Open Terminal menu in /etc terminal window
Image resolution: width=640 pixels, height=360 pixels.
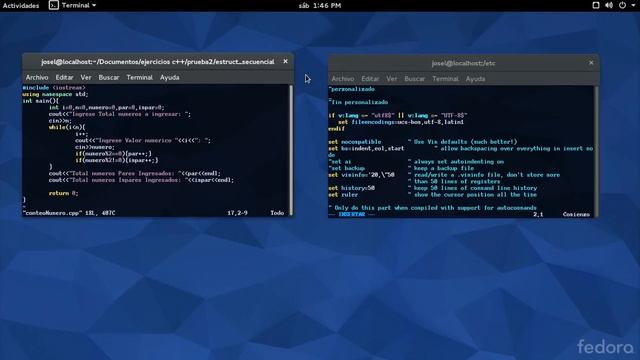click(x=445, y=78)
